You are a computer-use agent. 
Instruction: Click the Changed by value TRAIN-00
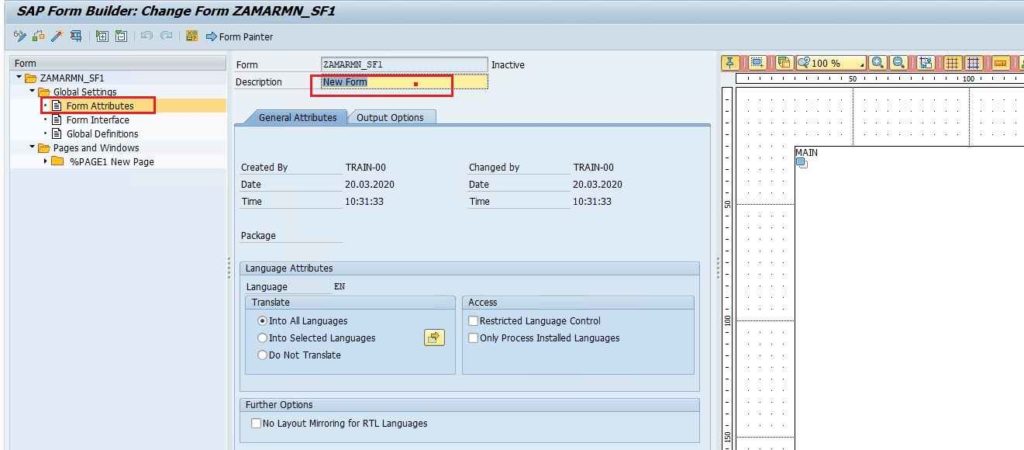[593, 167]
